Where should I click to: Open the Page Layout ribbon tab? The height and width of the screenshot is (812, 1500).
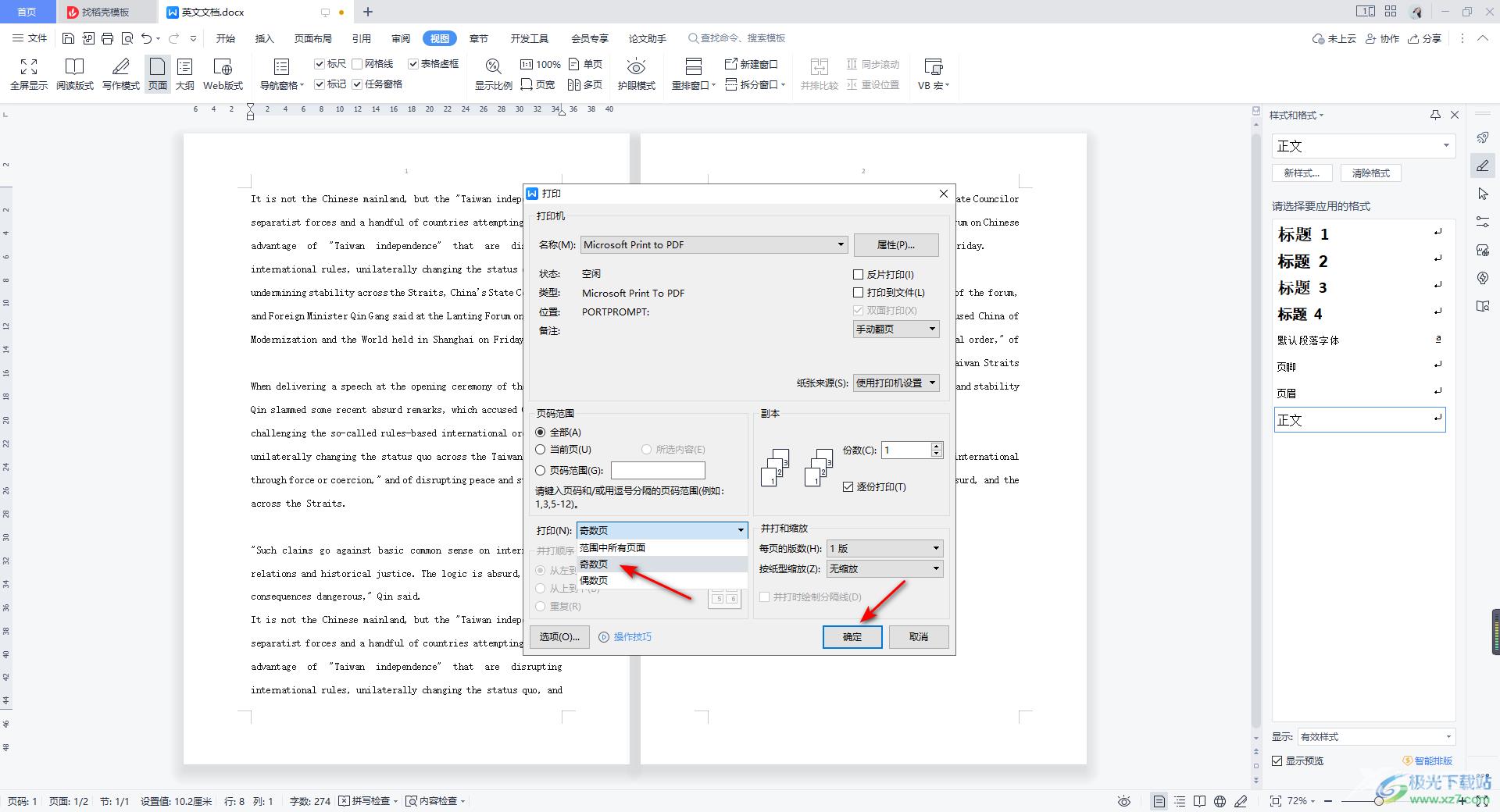[x=312, y=38]
